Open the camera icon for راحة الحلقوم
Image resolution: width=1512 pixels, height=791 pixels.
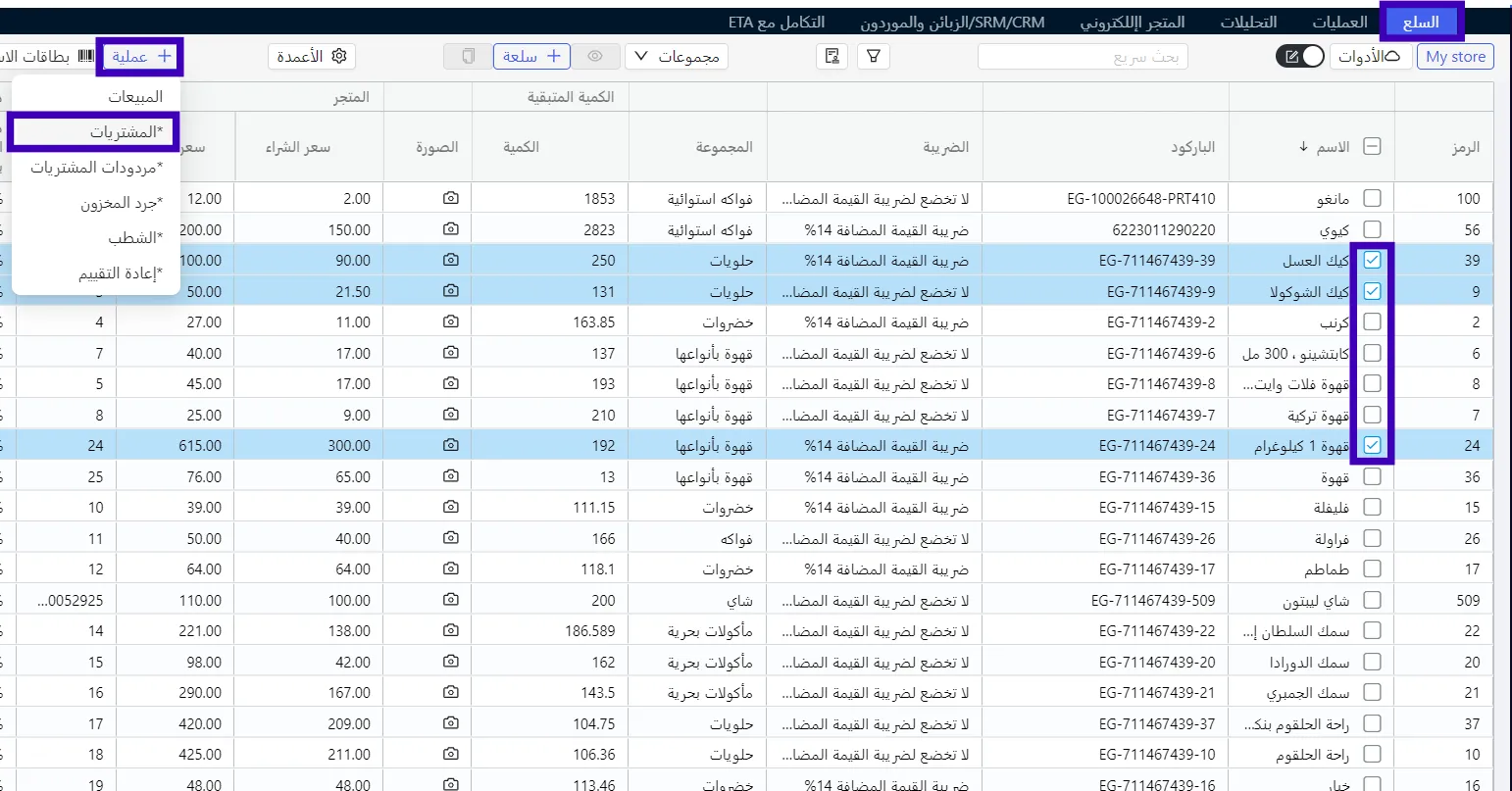click(x=450, y=754)
